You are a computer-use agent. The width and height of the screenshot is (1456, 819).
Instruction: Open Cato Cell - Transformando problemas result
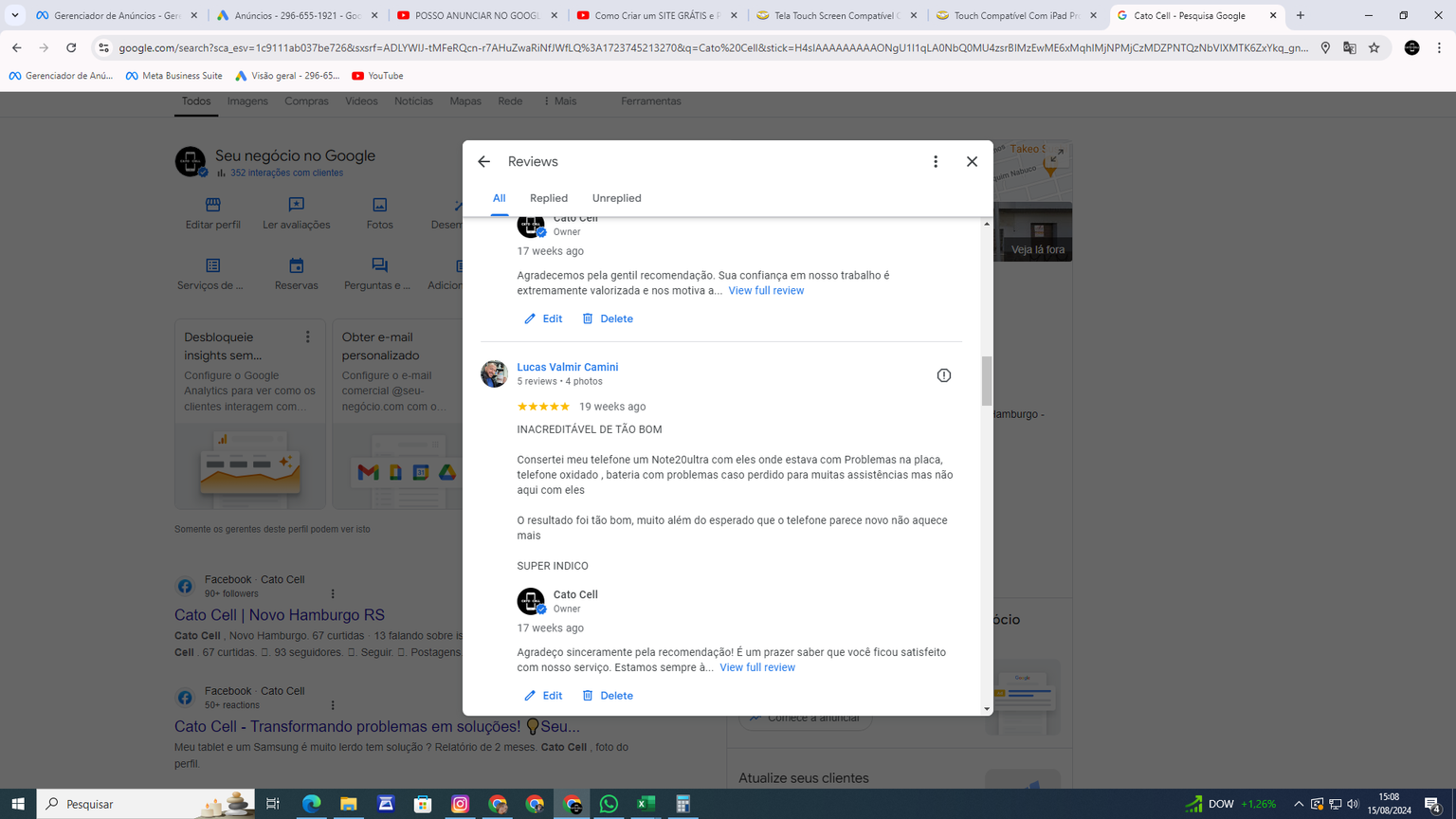coord(377,727)
